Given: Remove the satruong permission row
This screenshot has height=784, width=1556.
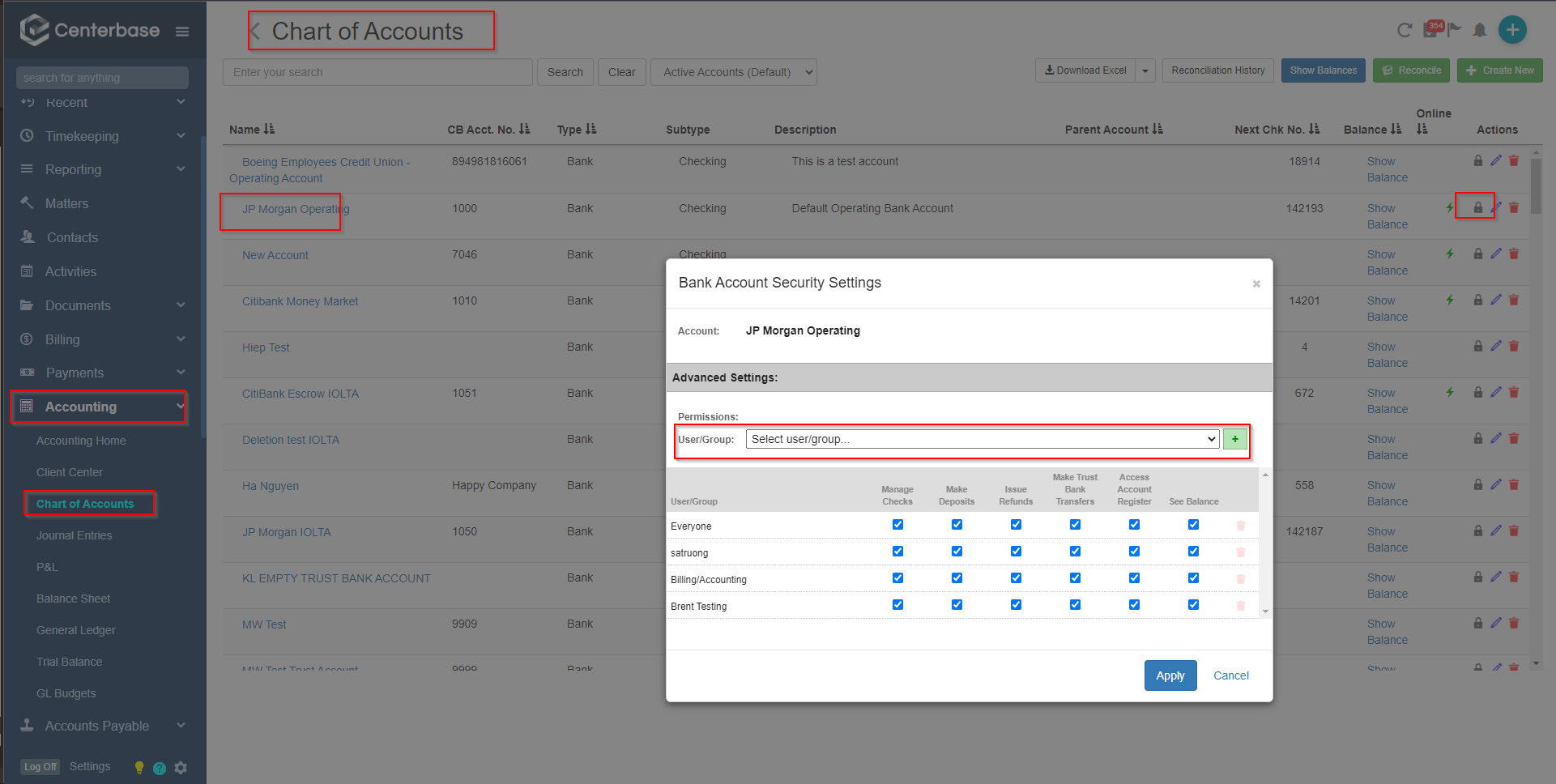Looking at the screenshot, I should click(x=1241, y=552).
